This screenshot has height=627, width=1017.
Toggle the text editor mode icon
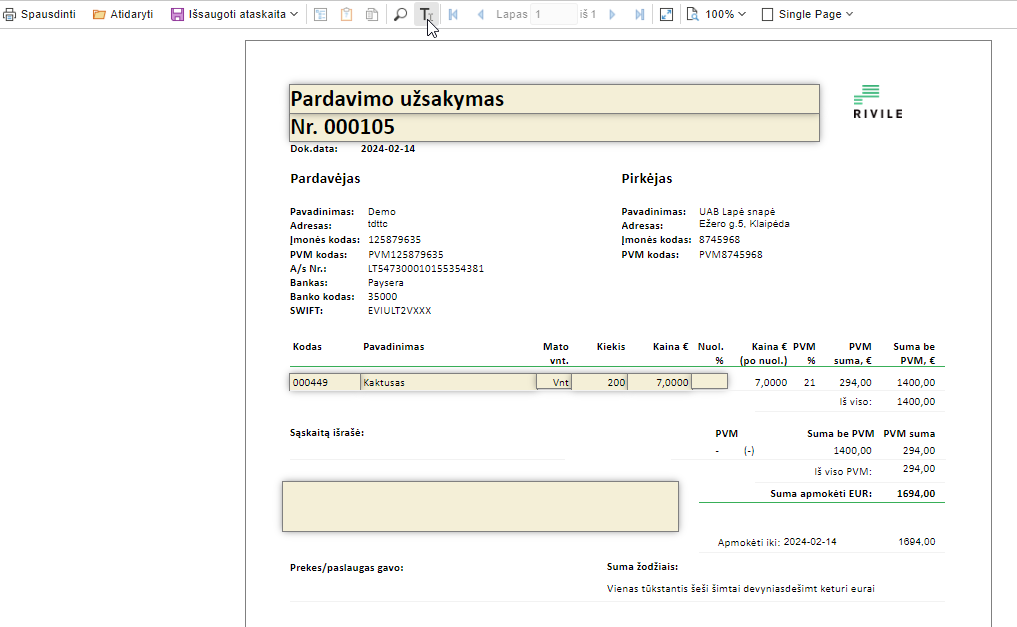(426, 15)
